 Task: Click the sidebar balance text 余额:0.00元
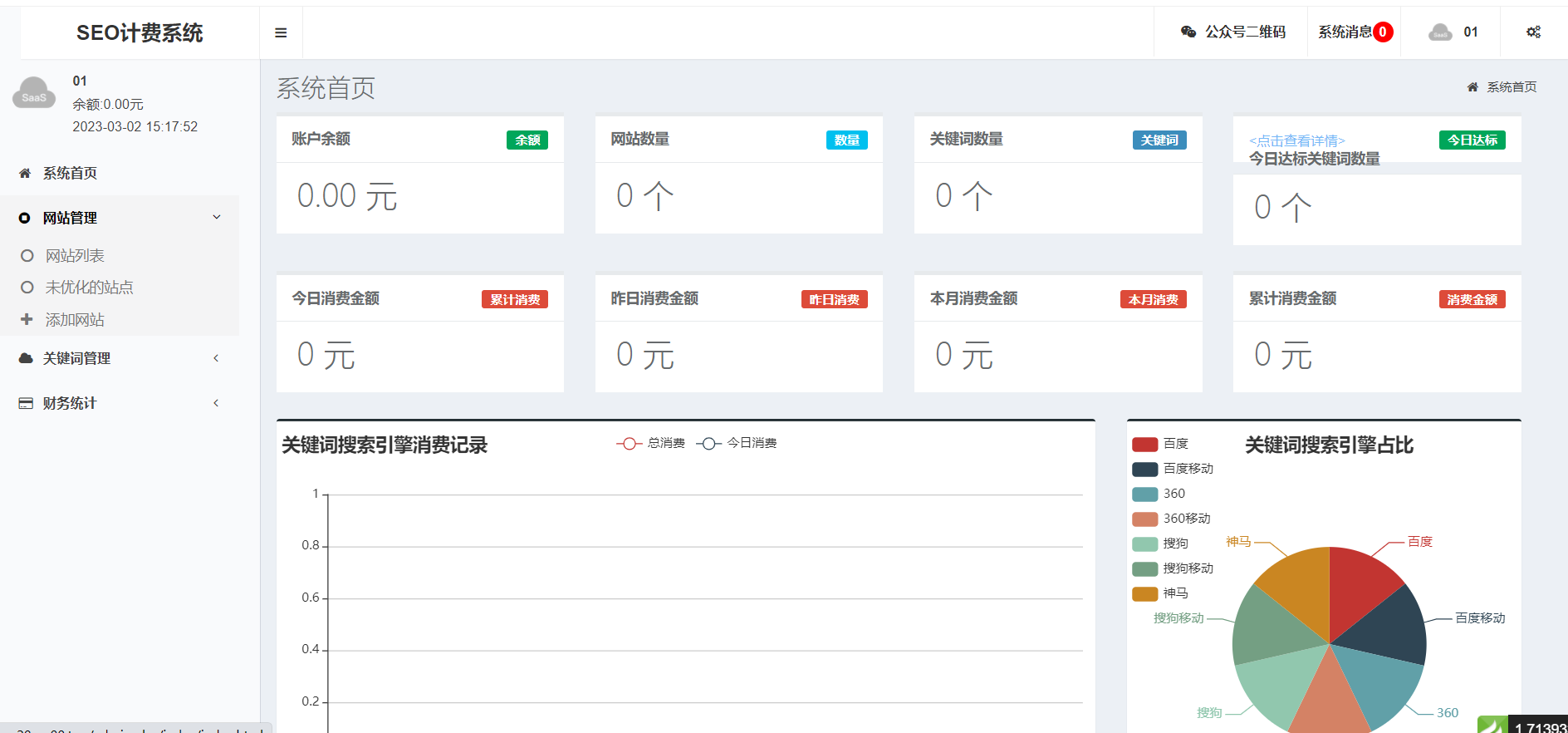[108, 104]
